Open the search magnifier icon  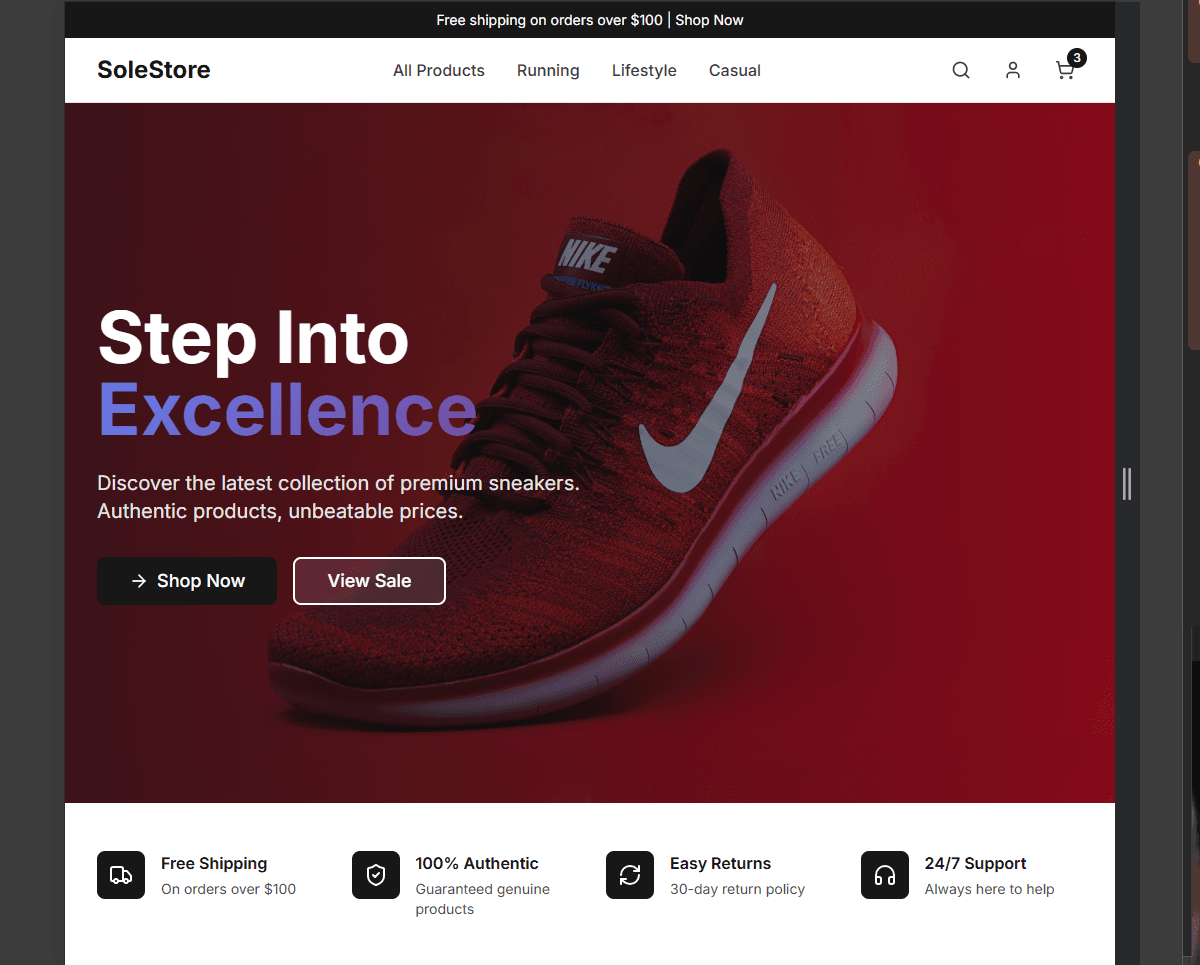(961, 70)
